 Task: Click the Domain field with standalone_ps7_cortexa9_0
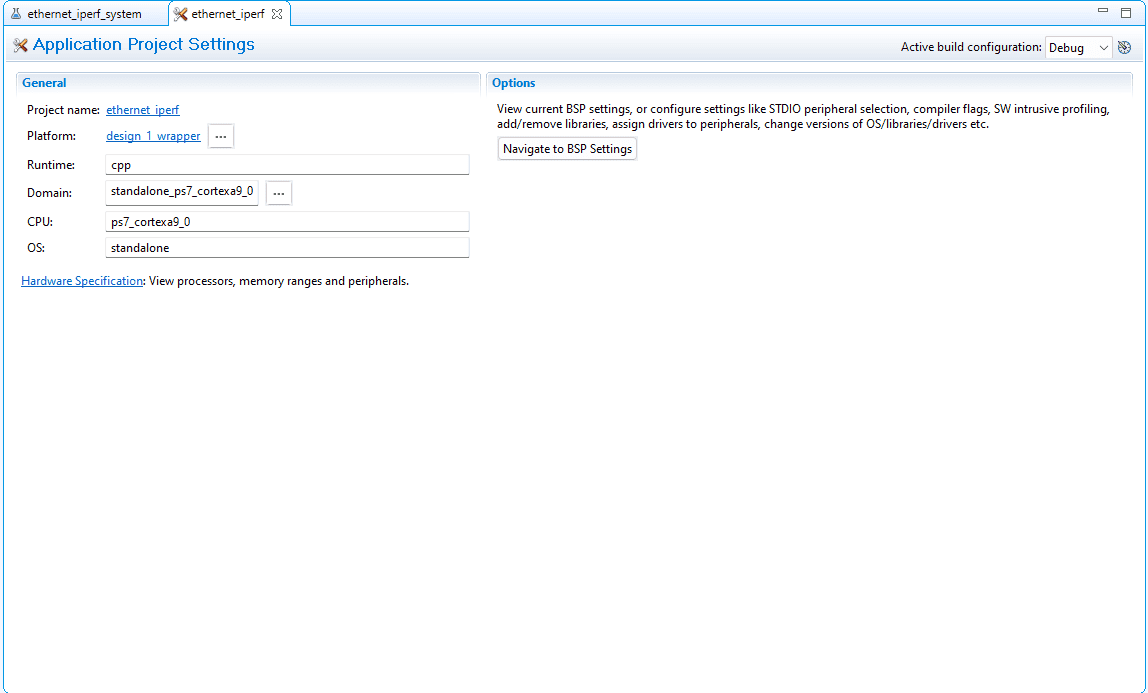pos(182,192)
